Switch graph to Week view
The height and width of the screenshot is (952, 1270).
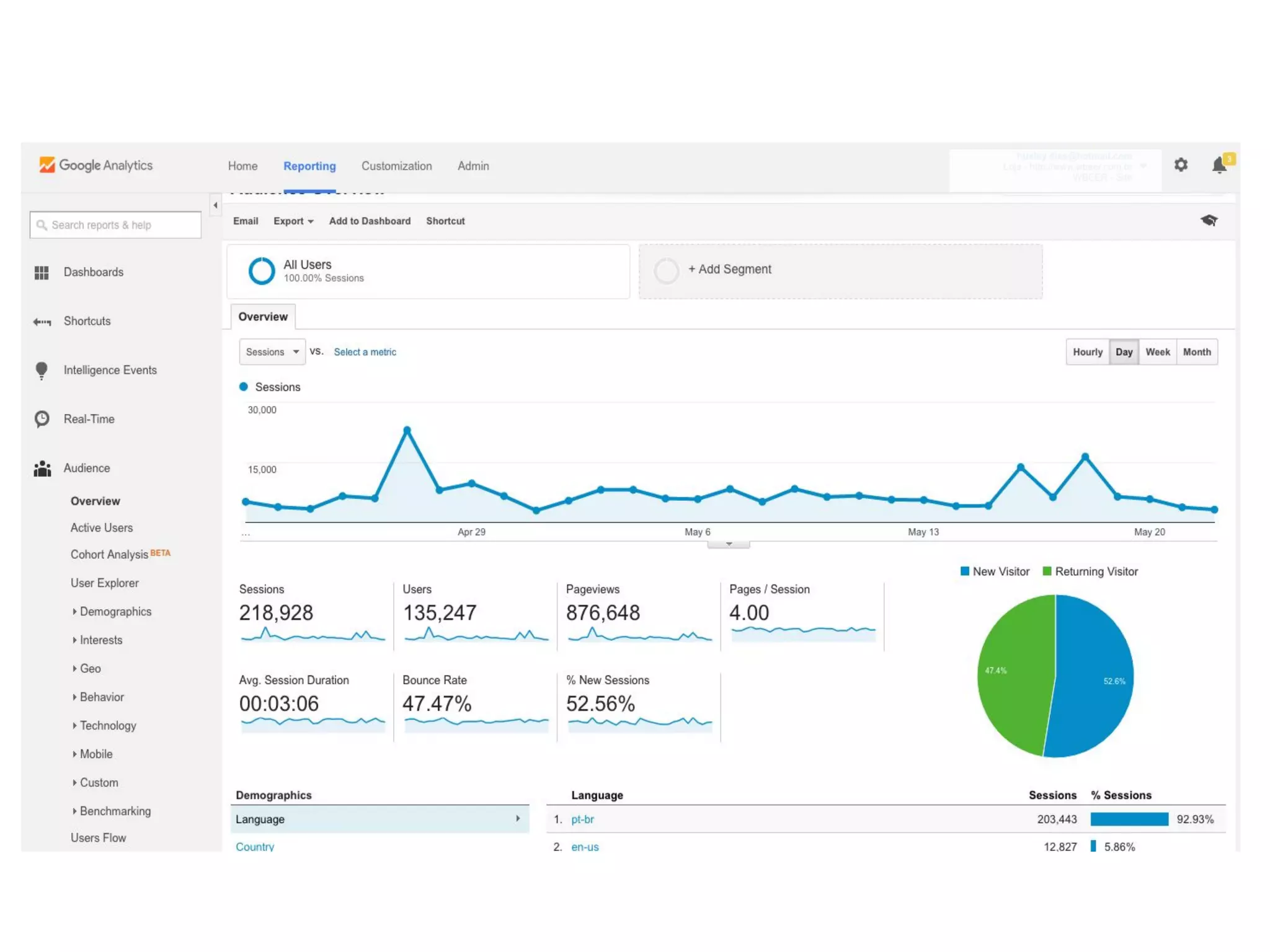pos(1157,352)
